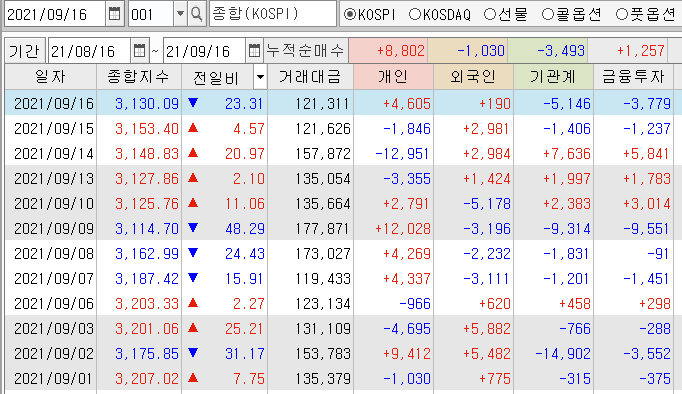The image size is (682, 394).
Task: Click the 종합지수 column header
Action: 139,77
